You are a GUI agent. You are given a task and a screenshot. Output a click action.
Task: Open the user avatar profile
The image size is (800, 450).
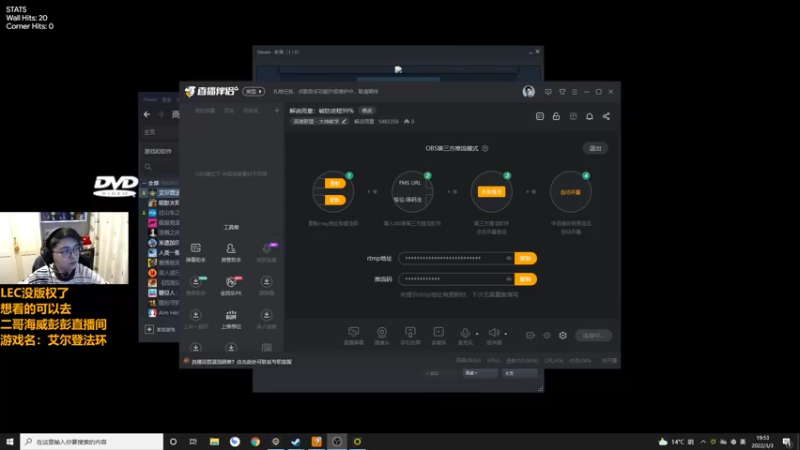point(529,91)
